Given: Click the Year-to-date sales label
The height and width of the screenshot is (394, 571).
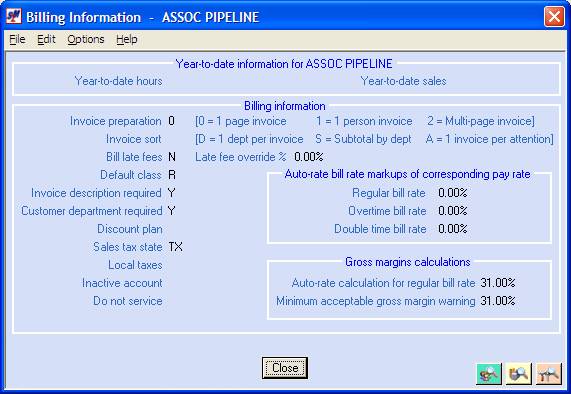Looking at the screenshot, I should click(403, 81).
